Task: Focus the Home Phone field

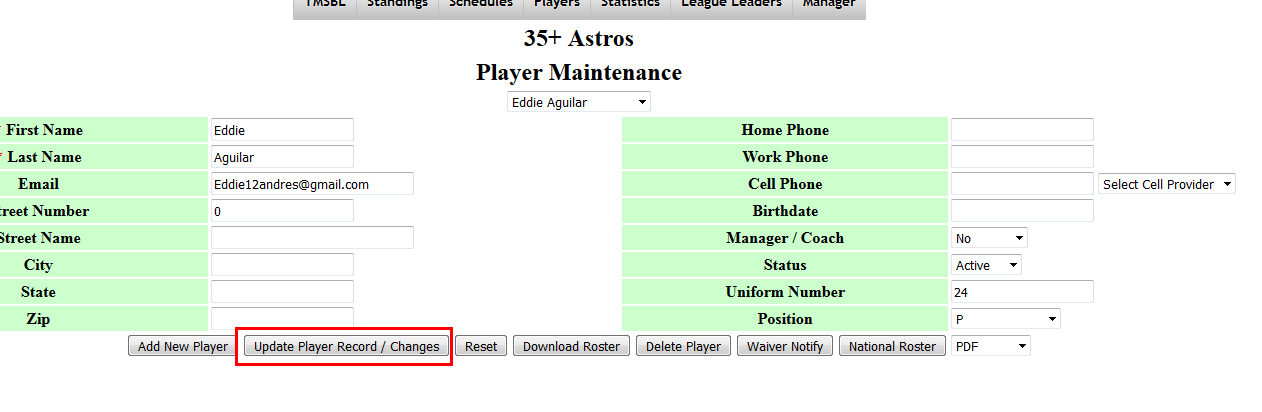Action: [1022, 130]
